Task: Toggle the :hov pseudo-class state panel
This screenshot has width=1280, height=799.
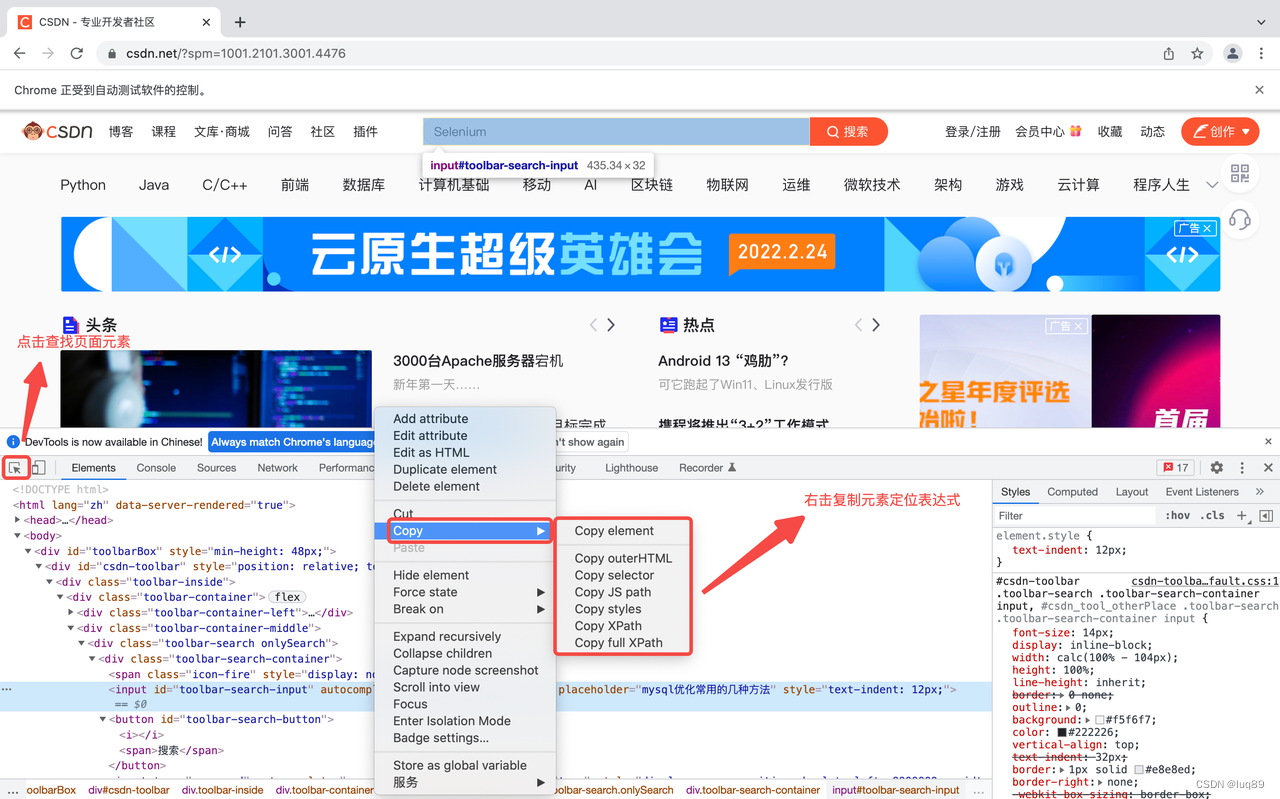Action: 1178,515
